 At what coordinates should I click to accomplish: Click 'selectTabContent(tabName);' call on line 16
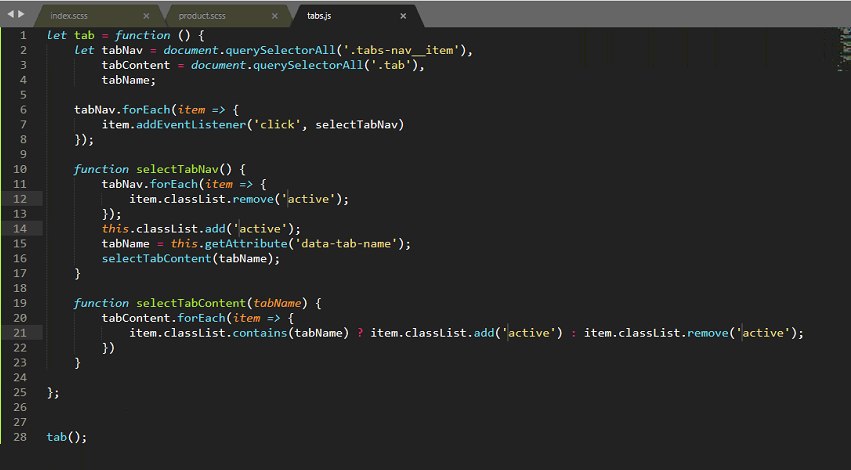(x=190, y=259)
